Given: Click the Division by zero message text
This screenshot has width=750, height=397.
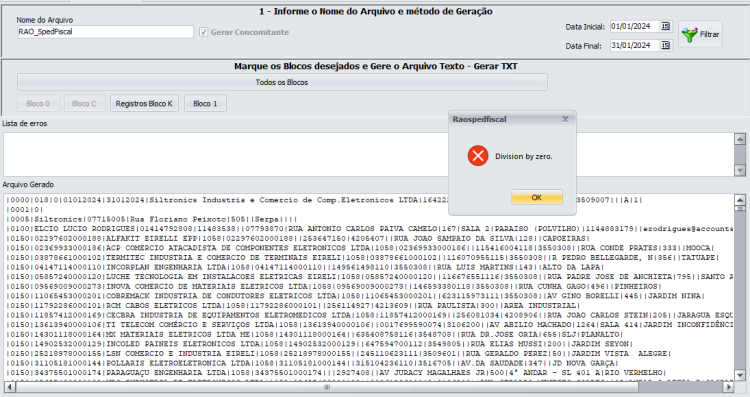Looking at the screenshot, I should point(523,156).
